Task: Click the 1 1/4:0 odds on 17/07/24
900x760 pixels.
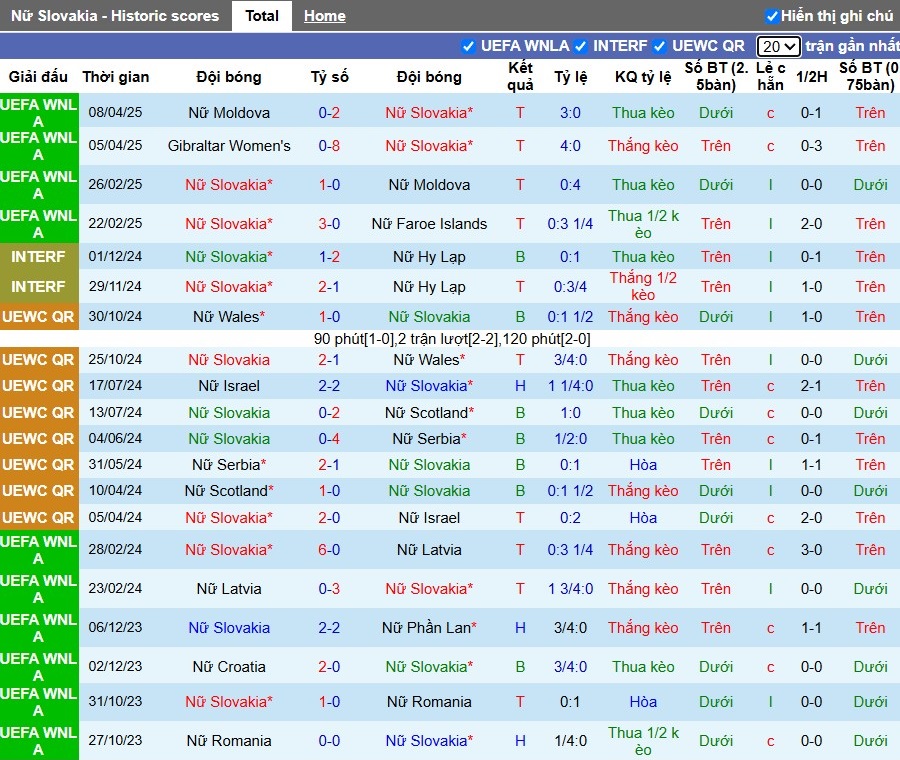Action: pos(571,386)
